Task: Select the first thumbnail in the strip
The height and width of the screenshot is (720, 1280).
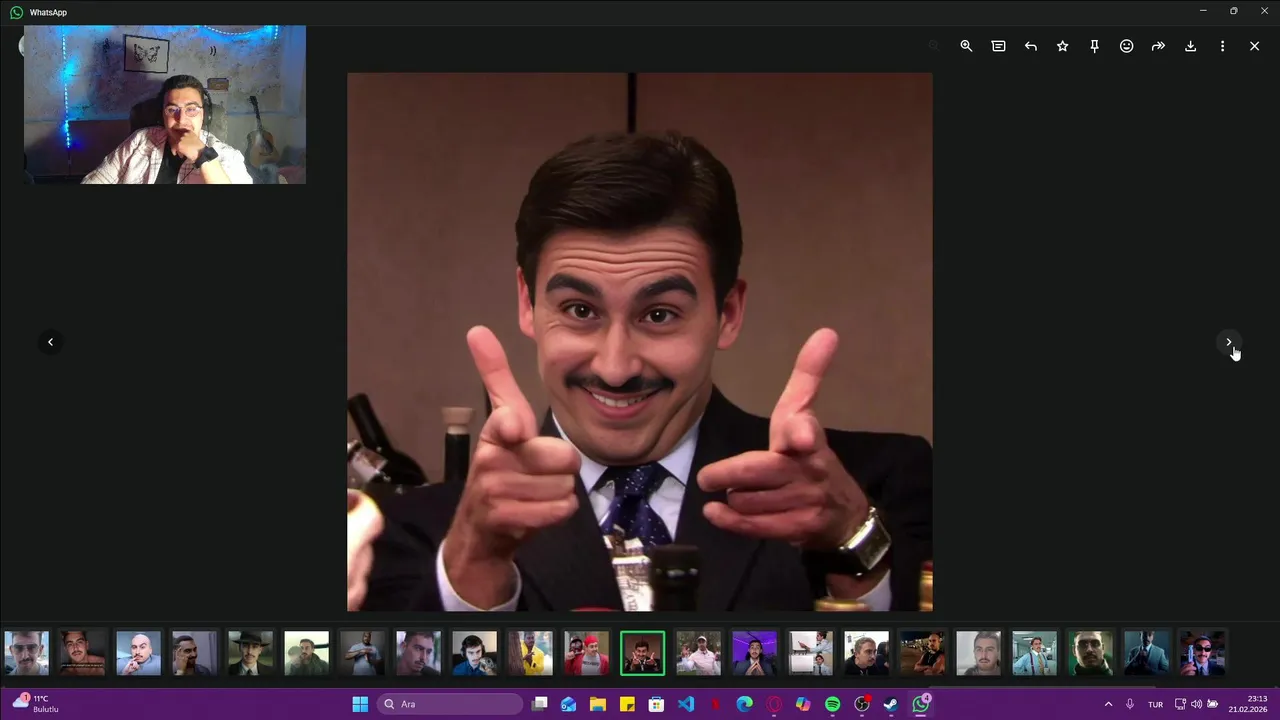Action: click(26, 653)
